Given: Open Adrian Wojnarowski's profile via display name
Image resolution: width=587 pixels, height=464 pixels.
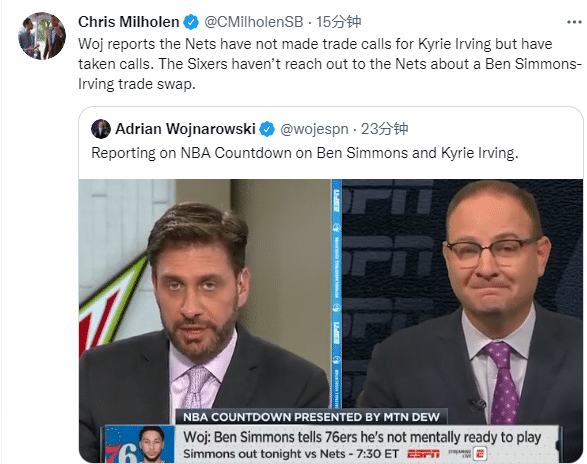Looking at the screenshot, I should click(x=185, y=129).
